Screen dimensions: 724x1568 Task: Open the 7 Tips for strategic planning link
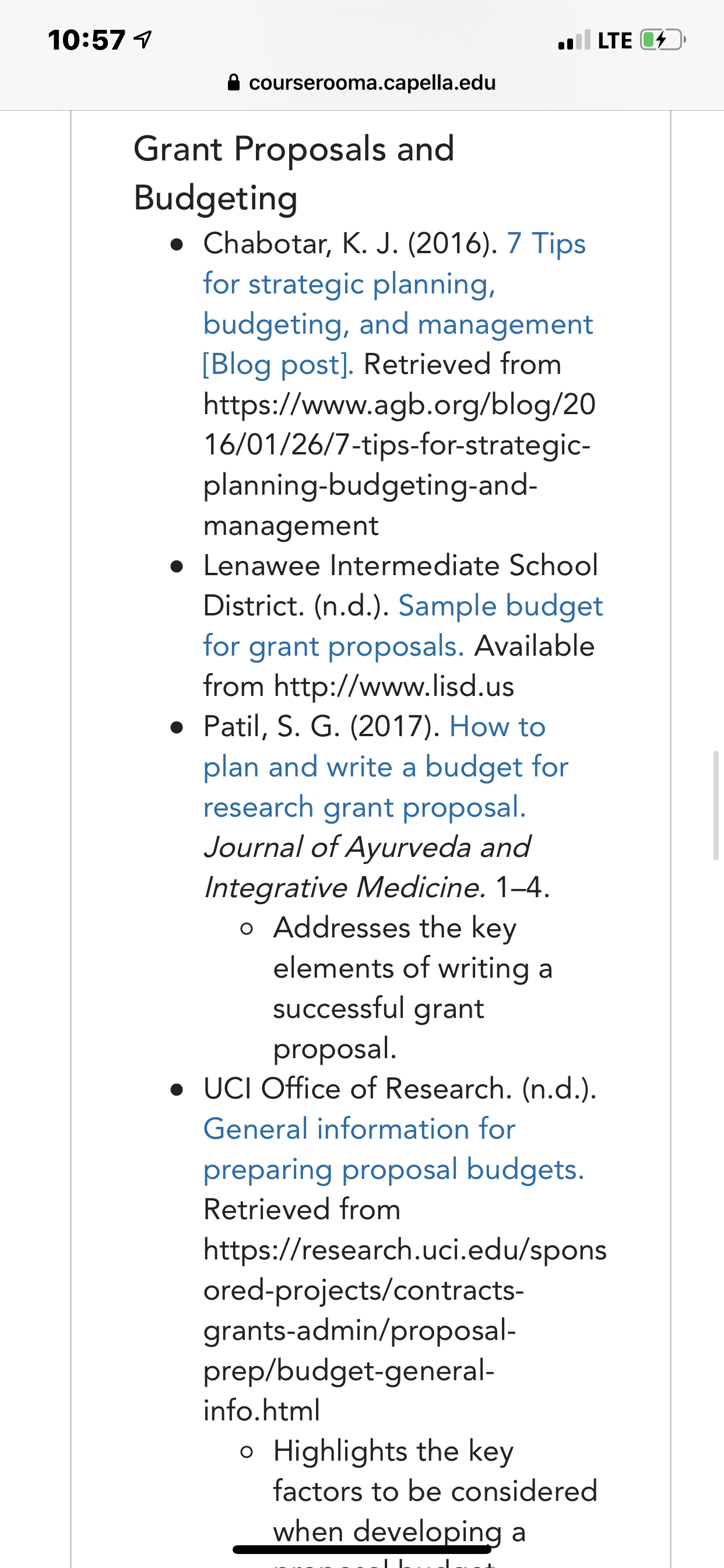(x=398, y=304)
